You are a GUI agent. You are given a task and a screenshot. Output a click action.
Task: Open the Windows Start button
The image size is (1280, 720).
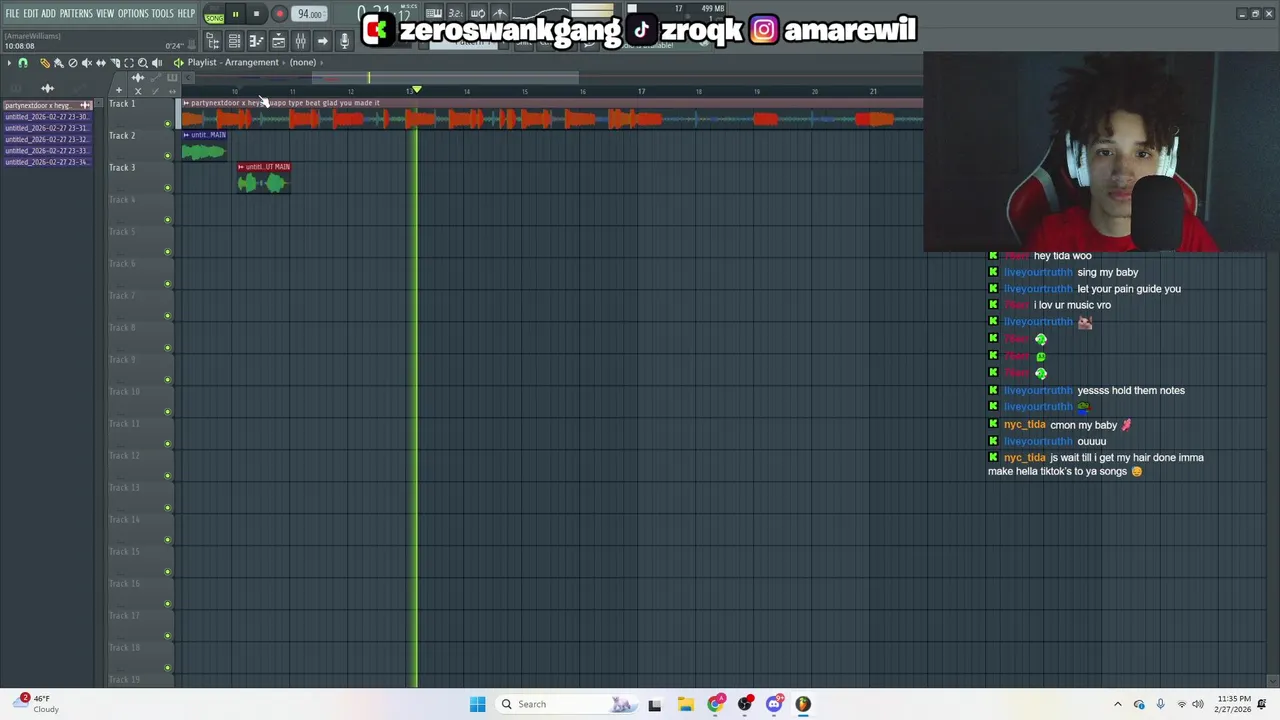tap(477, 704)
